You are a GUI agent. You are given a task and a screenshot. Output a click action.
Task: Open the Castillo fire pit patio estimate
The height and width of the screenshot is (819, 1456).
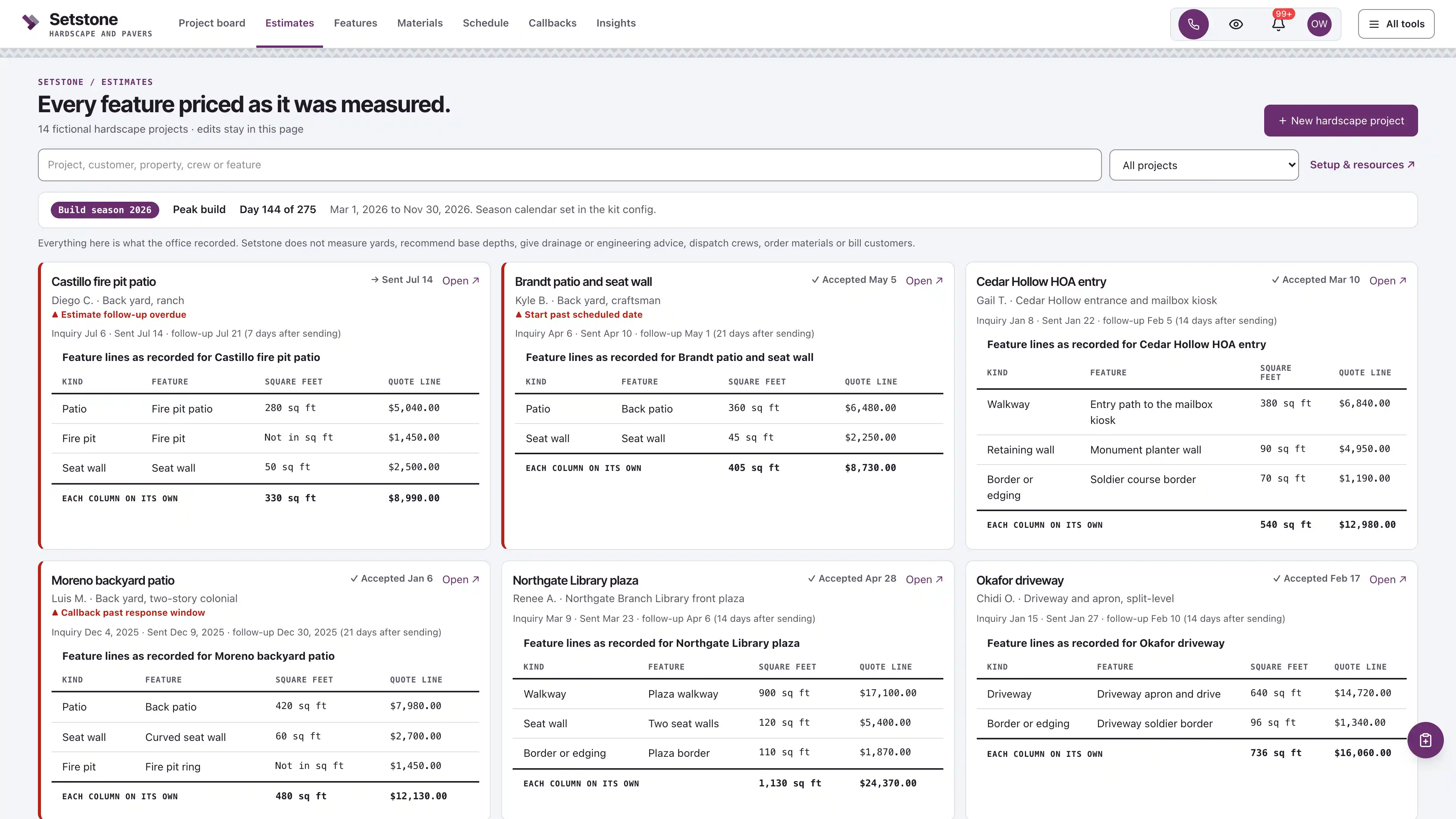coord(460,281)
